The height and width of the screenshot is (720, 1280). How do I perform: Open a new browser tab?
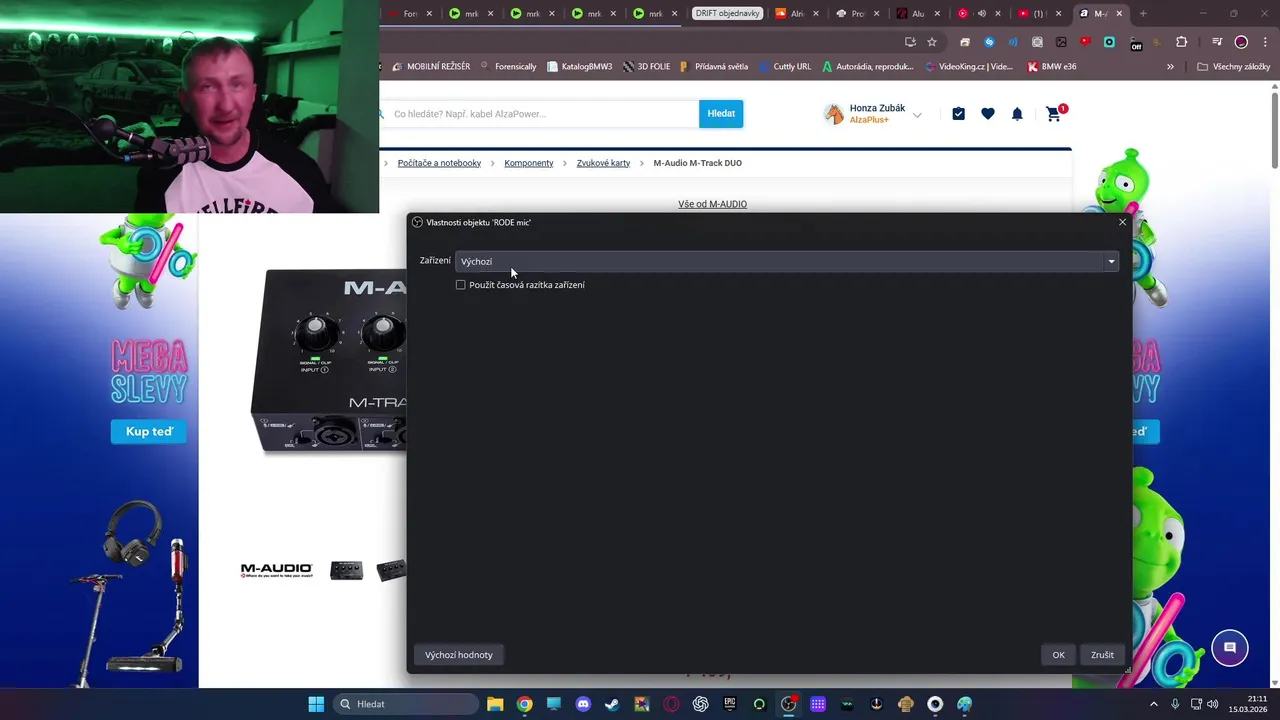(1143, 13)
